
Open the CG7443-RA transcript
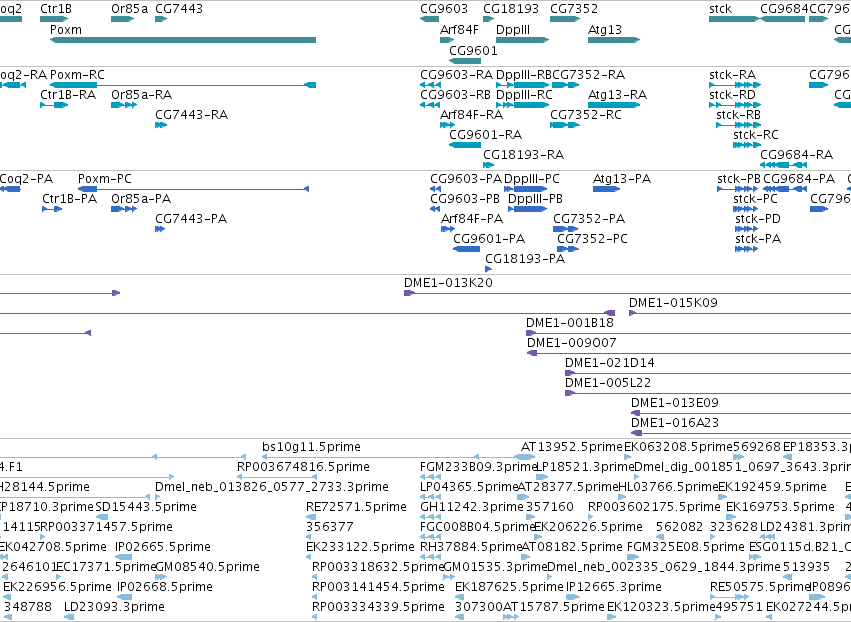tap(161, 125)
